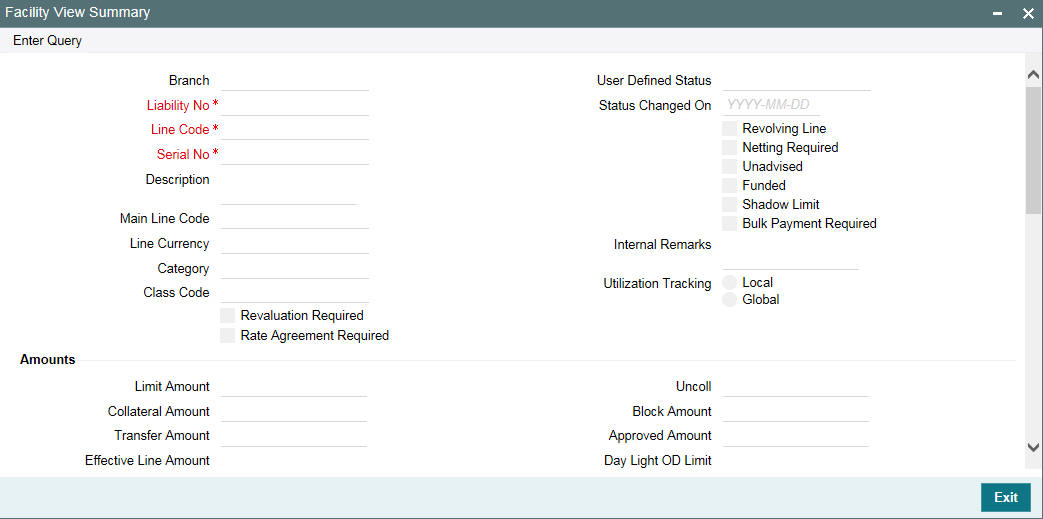Focus the Uncoll field

tap(796, 387)
